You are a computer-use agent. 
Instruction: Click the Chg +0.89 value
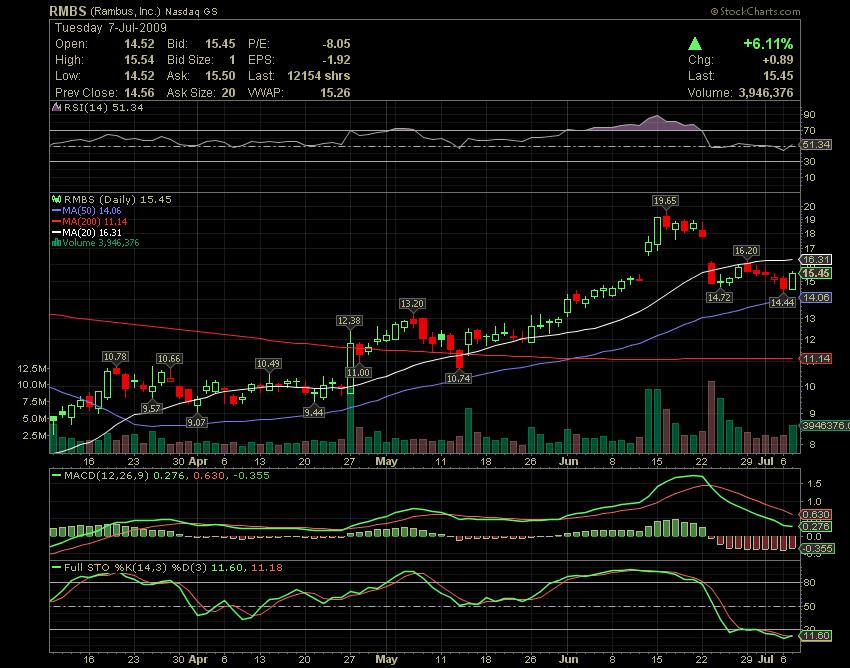pyautogui.click(x=777, y=60)
